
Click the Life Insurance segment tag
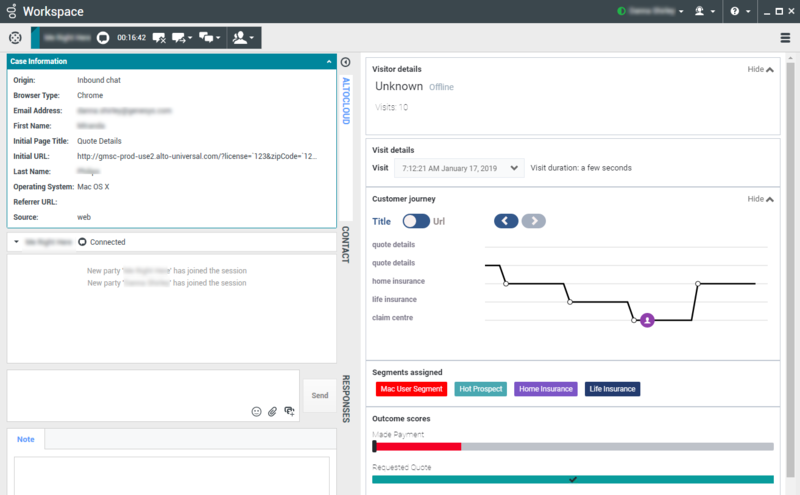612,389
